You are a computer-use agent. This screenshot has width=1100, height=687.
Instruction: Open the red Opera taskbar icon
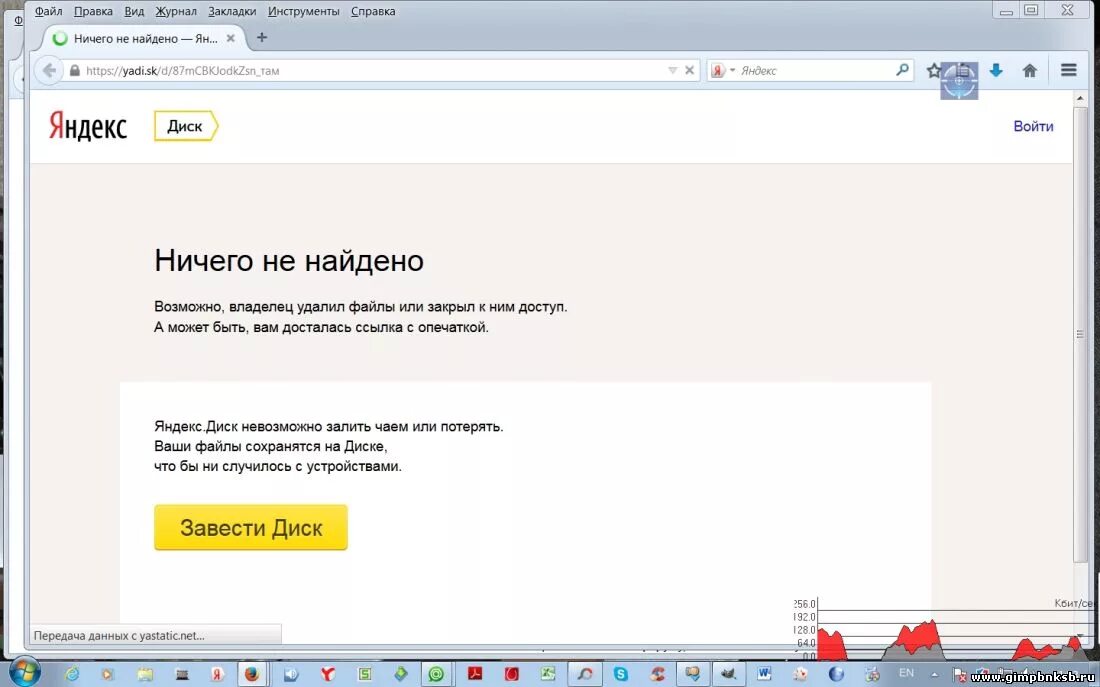(511, 674)
